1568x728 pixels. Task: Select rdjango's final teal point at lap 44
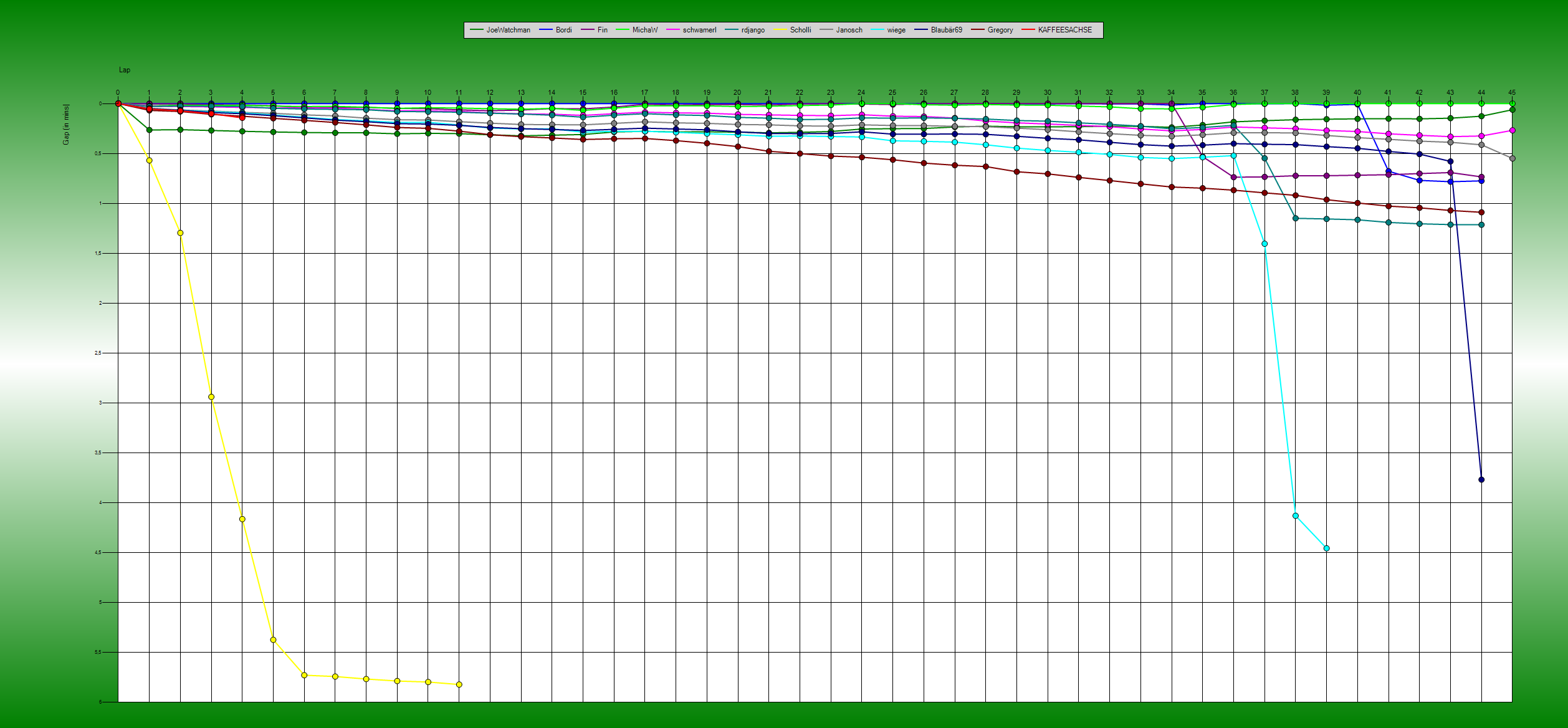coord(1481,225)
